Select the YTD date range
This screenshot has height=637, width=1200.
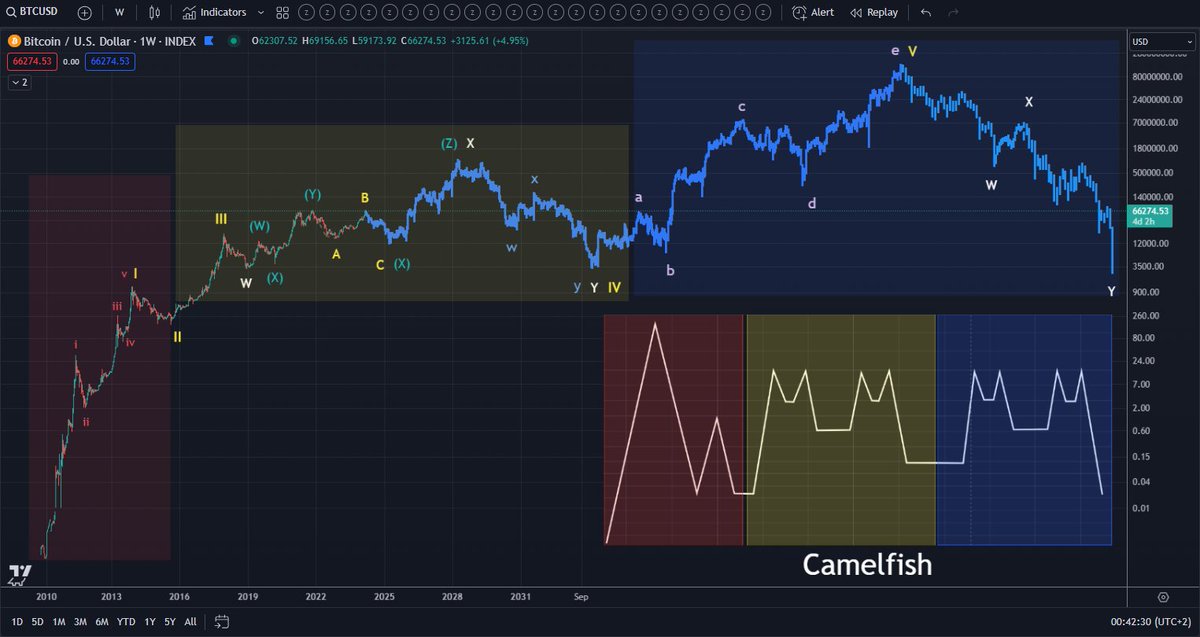pyautogui.click(x=126, y=622)
